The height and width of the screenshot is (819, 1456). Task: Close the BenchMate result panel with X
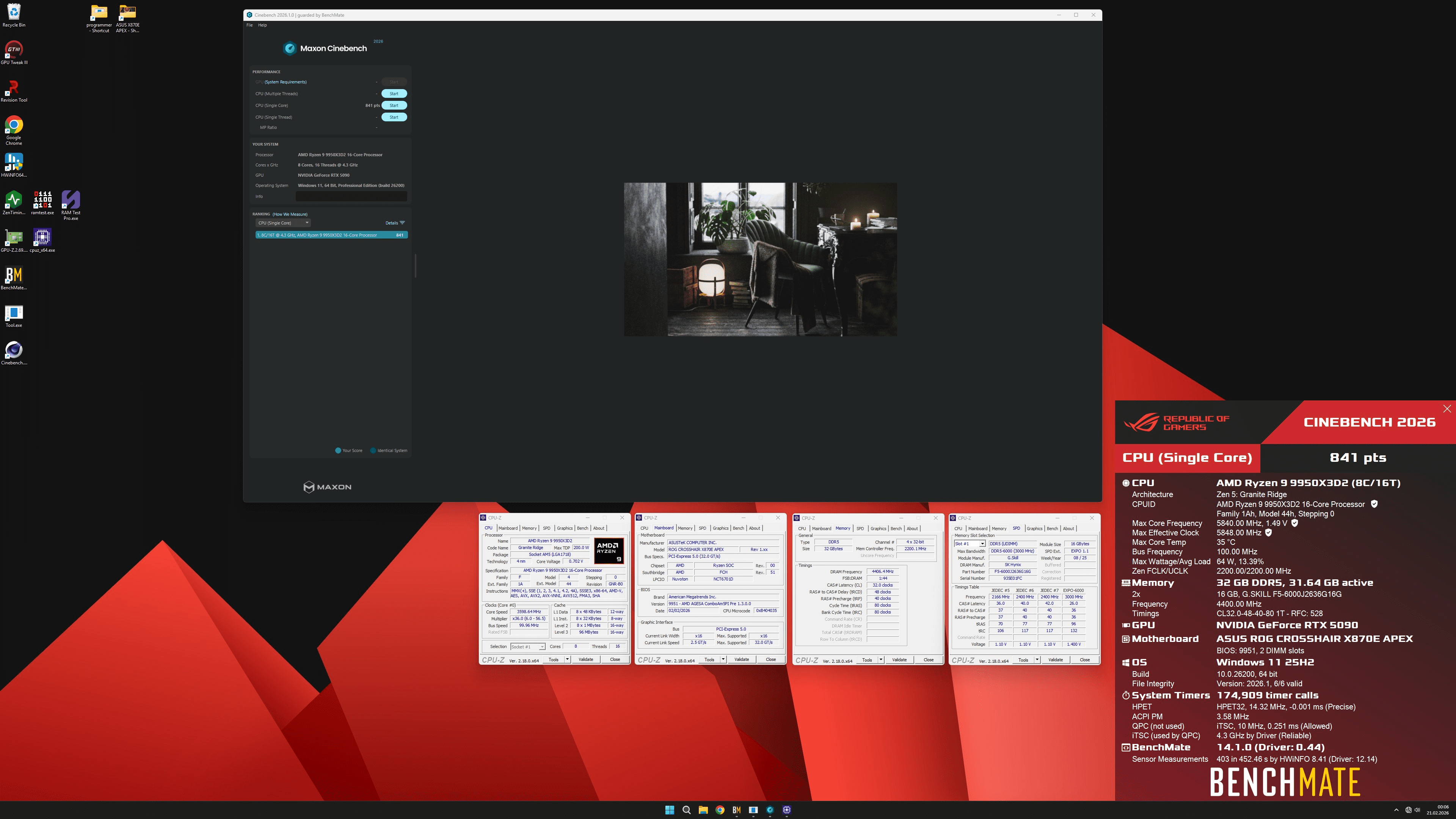click(1447, 409)
